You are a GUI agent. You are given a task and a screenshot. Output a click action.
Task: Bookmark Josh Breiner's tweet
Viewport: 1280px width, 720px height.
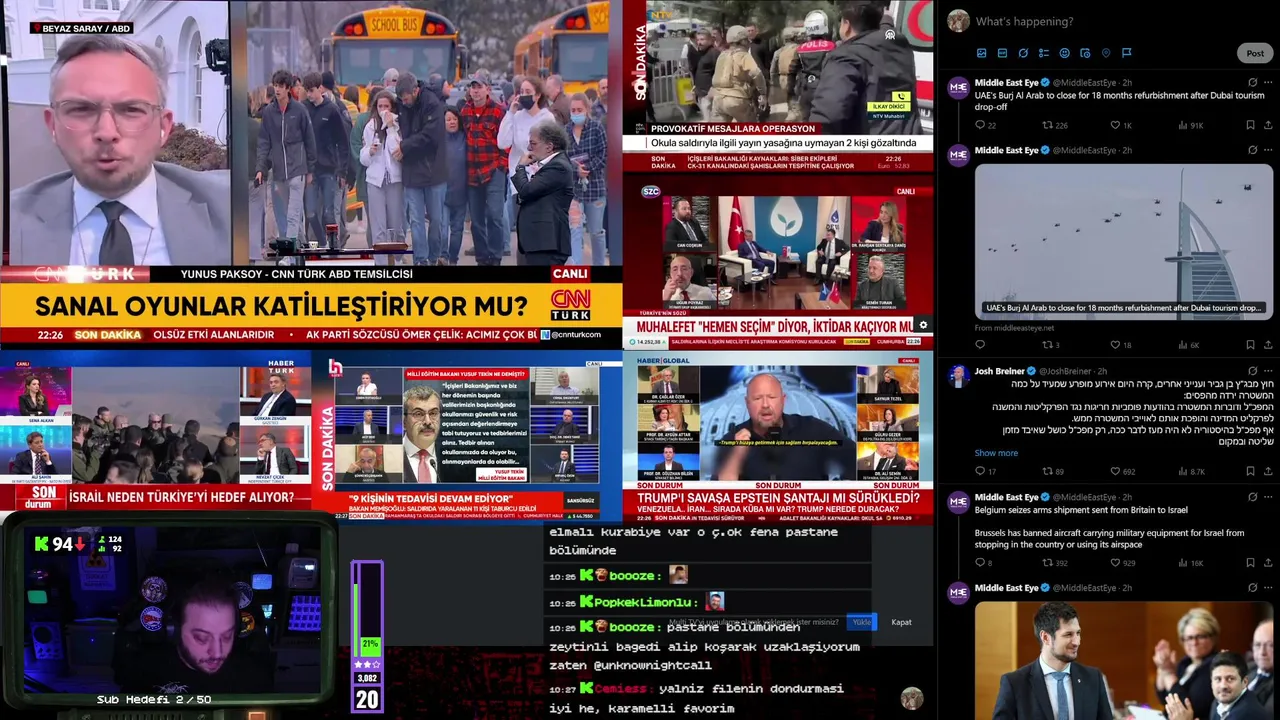tap(1250, 471)
